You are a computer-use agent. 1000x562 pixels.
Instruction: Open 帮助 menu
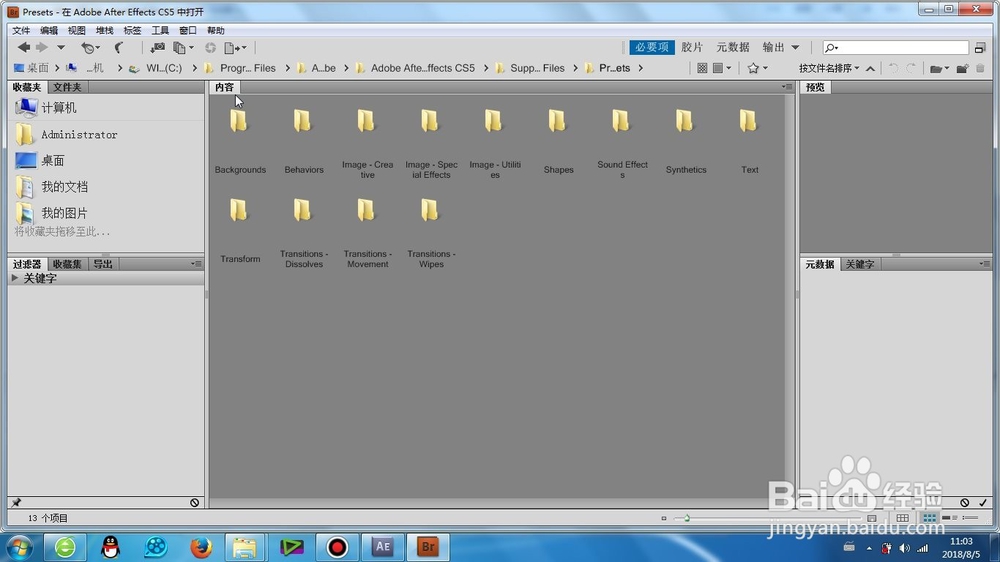pyautogui.click(x=216, y=30)
